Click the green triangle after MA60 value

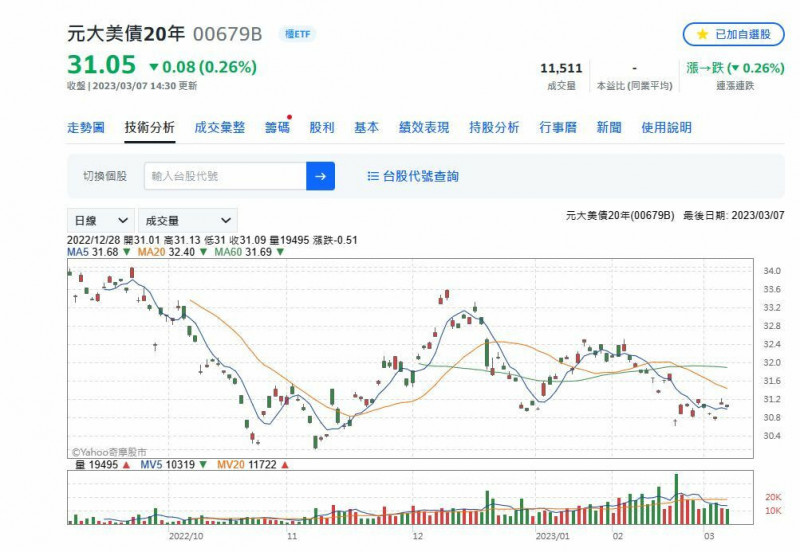(279, 253)
